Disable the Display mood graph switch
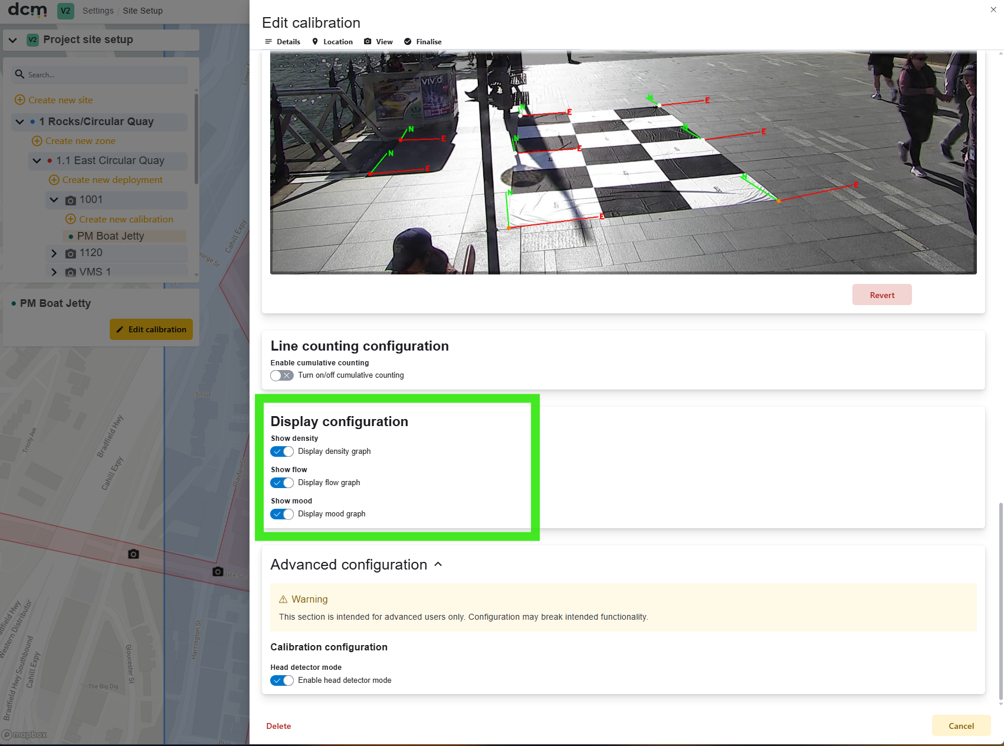Screen dimensions: 1004x746 click(282, 514)
